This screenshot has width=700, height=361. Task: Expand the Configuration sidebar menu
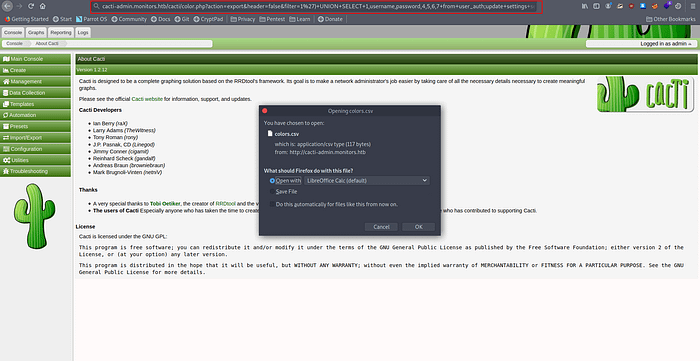coord(35,149)
